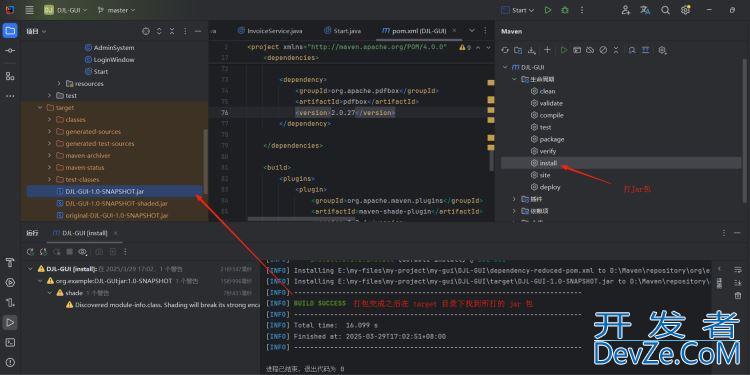Reload all Maven projects icon
The image size is (750, 375).
coord(505,50)
